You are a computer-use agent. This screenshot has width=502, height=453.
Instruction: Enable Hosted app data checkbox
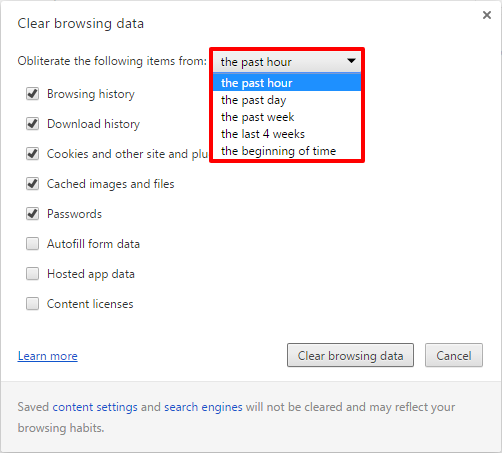[x=32, y=274]
